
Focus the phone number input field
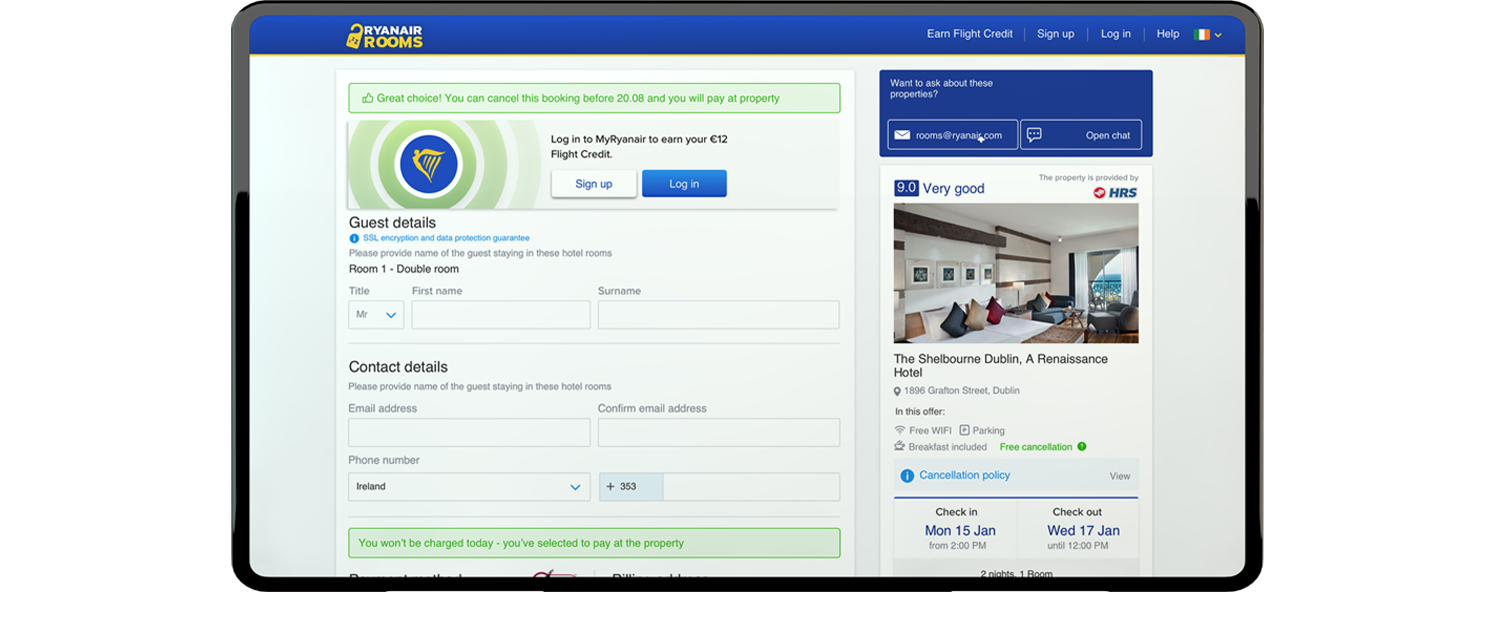click(751, 487)
